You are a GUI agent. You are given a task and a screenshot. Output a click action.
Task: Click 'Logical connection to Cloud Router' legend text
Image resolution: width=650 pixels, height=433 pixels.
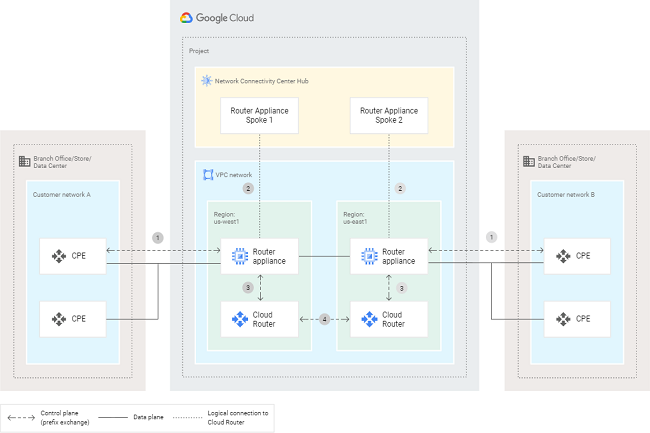pyautogui.click(x=238, y=417)
